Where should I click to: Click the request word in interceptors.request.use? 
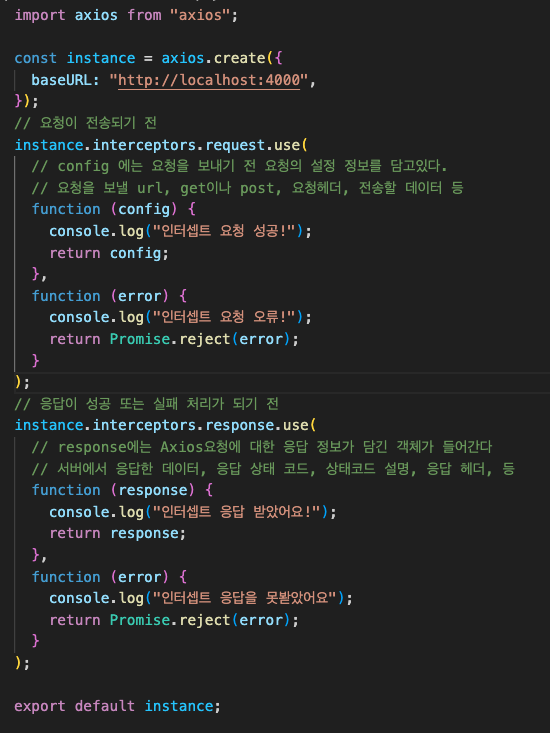click(235, 145)
